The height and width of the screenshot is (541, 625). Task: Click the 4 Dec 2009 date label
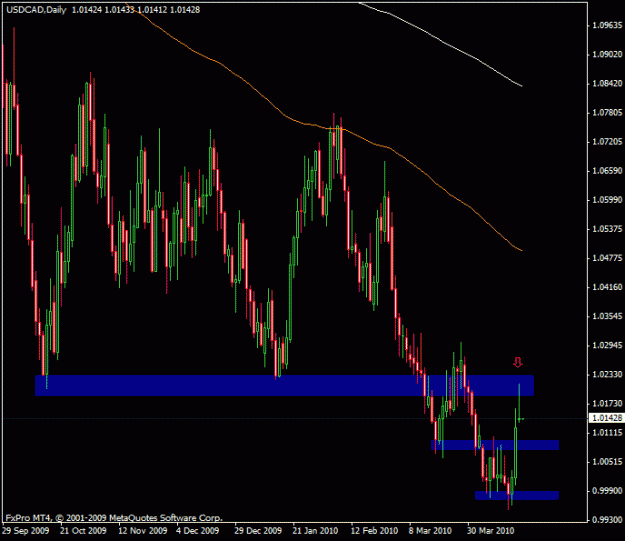point(197,531)
